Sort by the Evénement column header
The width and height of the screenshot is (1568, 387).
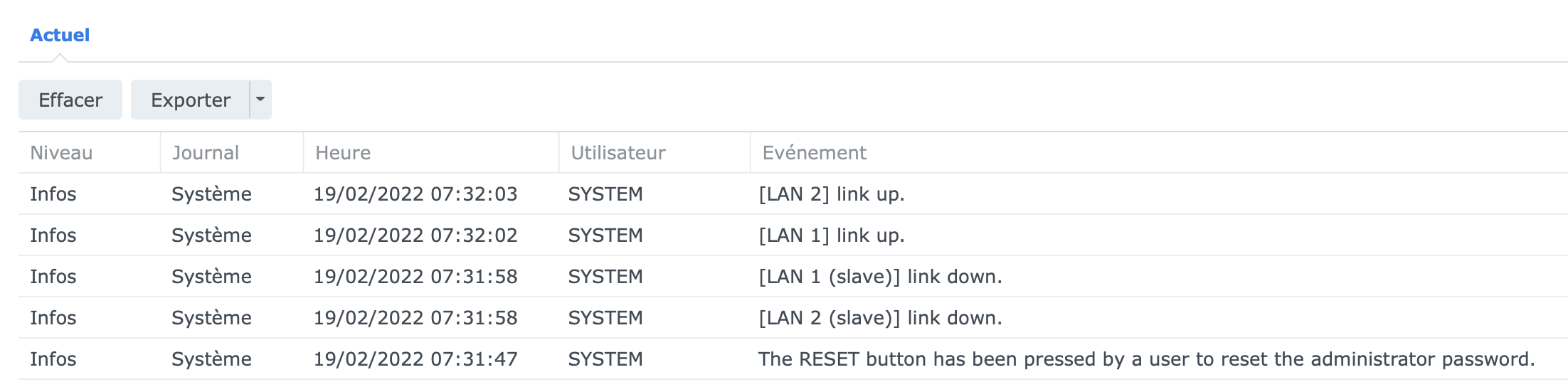point(815,153)
